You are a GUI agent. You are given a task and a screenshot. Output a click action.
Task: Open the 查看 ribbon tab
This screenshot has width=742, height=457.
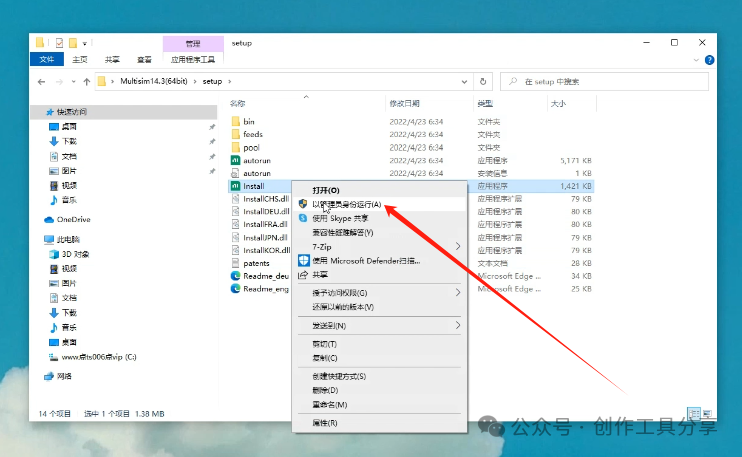[x=144, y=60]
